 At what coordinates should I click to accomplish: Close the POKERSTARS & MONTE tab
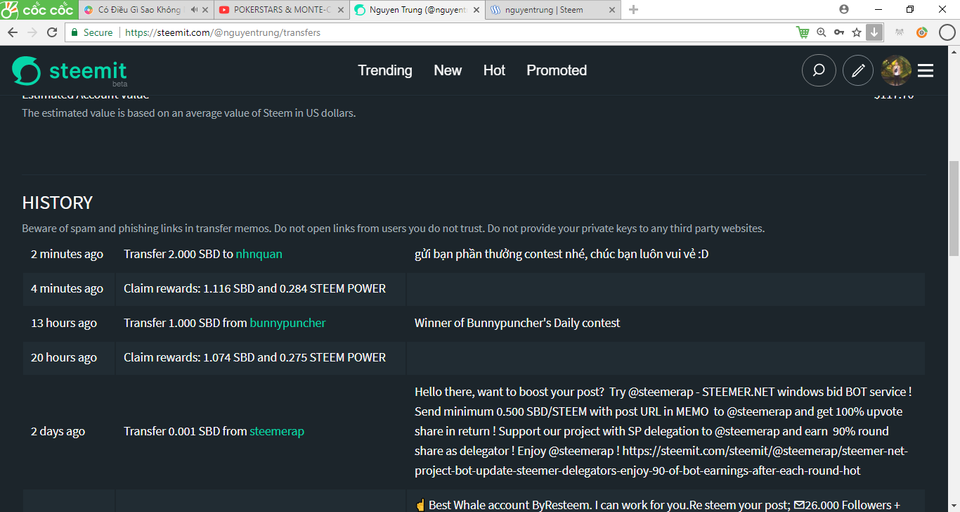pyautogui.click(x=340, y=10)
